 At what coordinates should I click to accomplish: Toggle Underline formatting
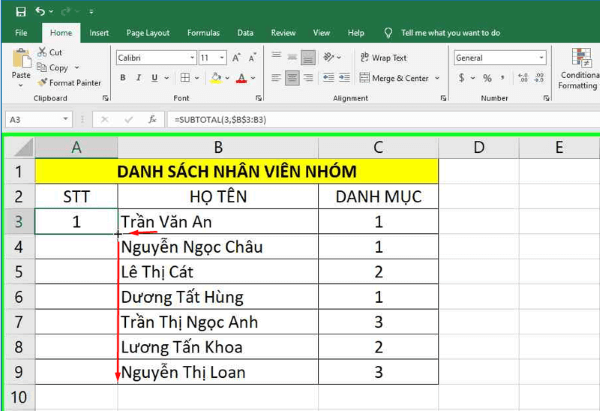point(155,78)
